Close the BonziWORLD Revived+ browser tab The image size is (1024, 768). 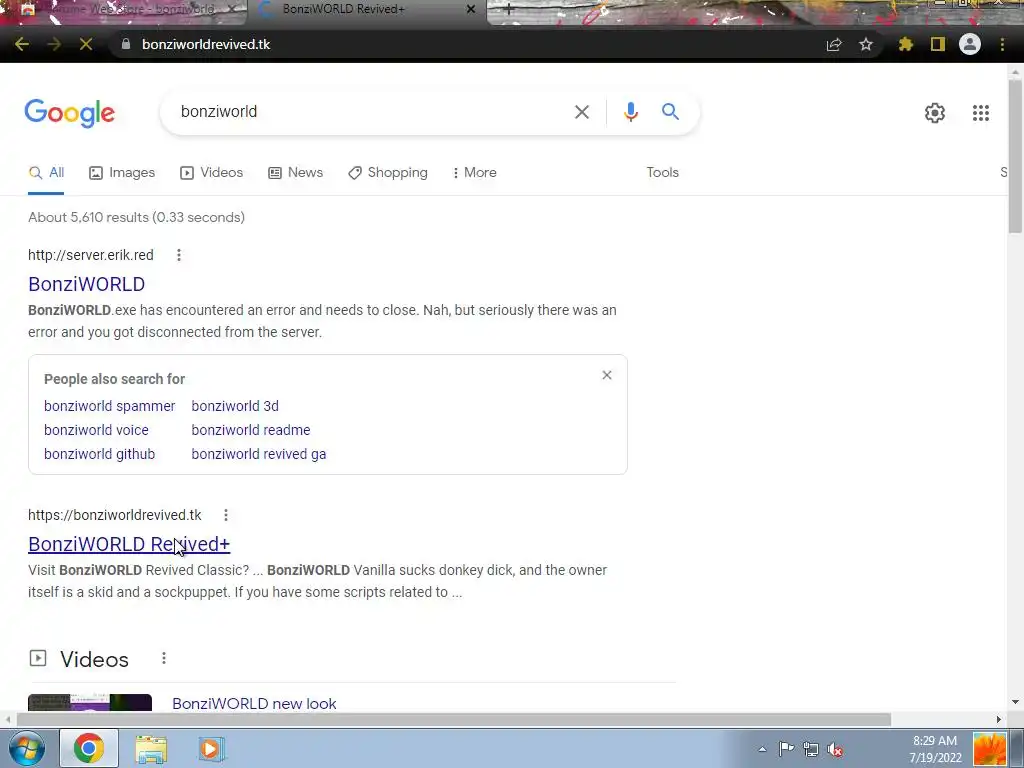471,9
